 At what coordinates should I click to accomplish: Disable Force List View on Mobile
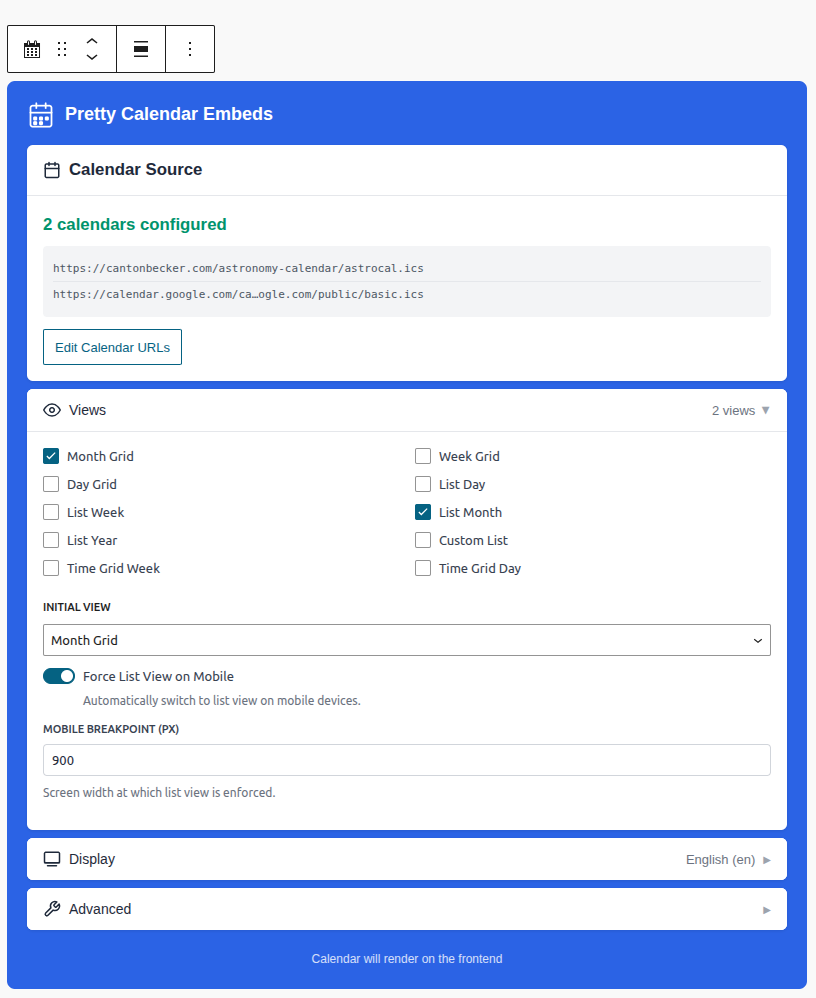(x=59, y=676)
